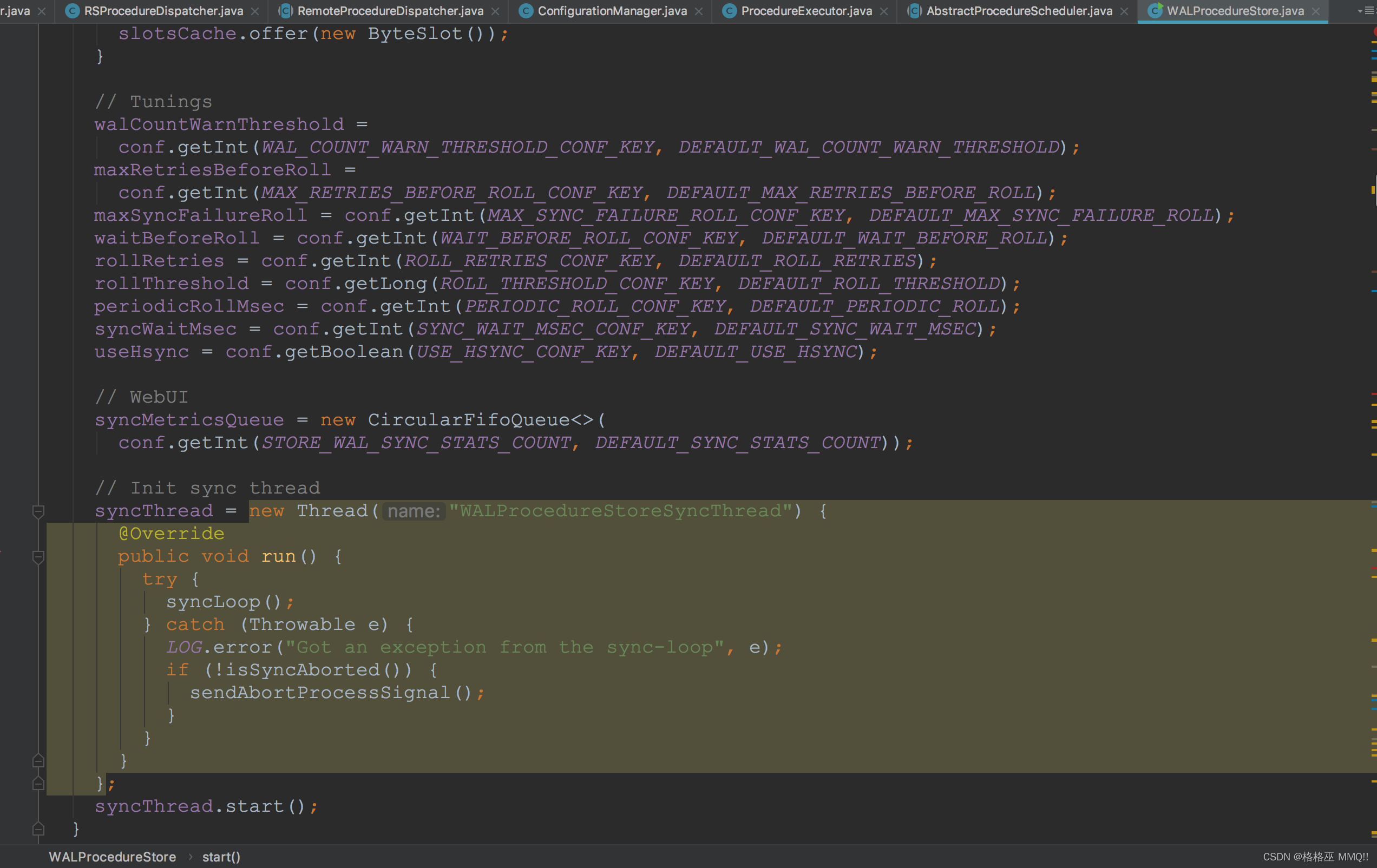Collapse the syncThread anonymous Thread block
This screenshot has height=868, width=1377.
[x=38, y=511]
